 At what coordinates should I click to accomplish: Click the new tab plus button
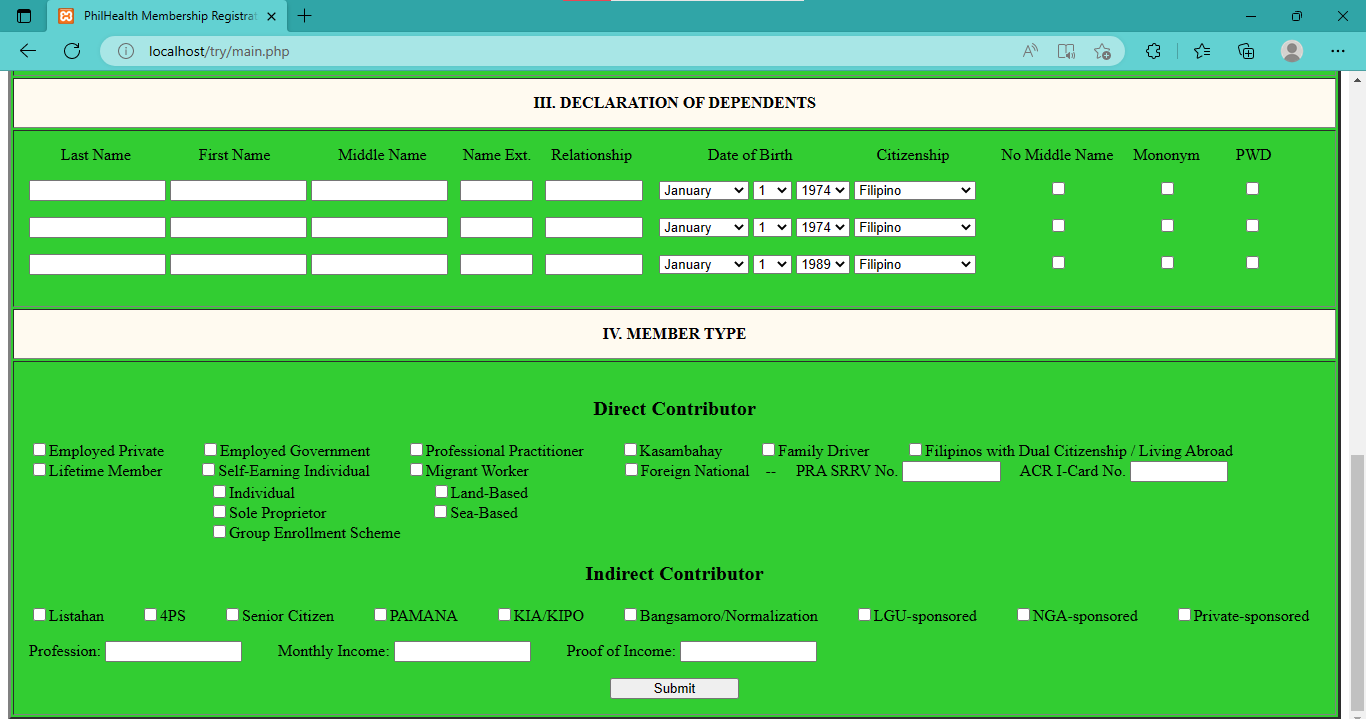305,16
